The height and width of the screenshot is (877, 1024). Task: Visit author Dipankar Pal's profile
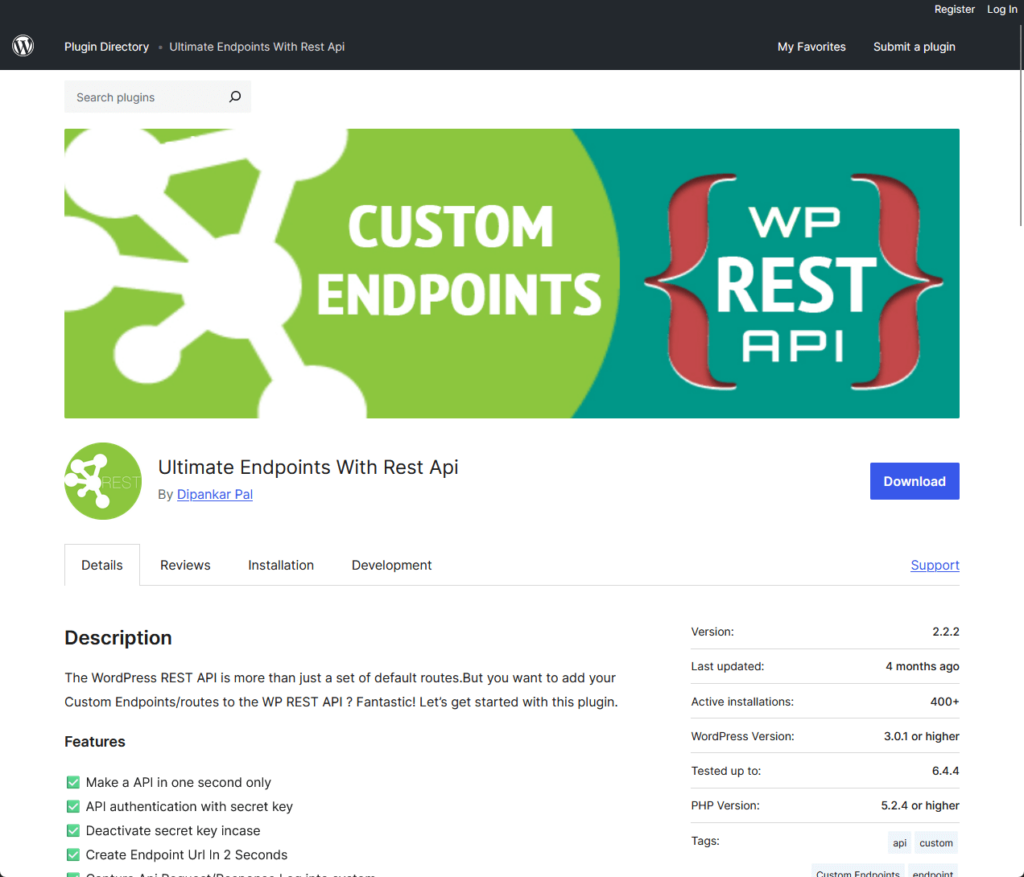[215, 494]
